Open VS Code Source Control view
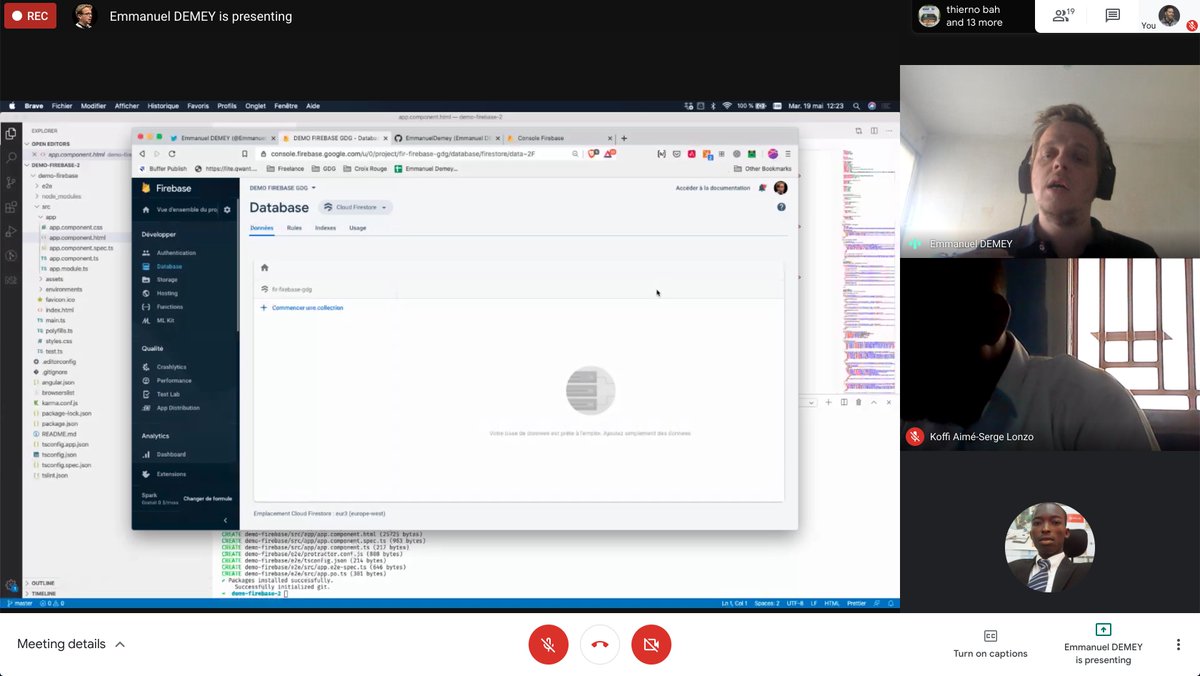 tap(11, 183)
